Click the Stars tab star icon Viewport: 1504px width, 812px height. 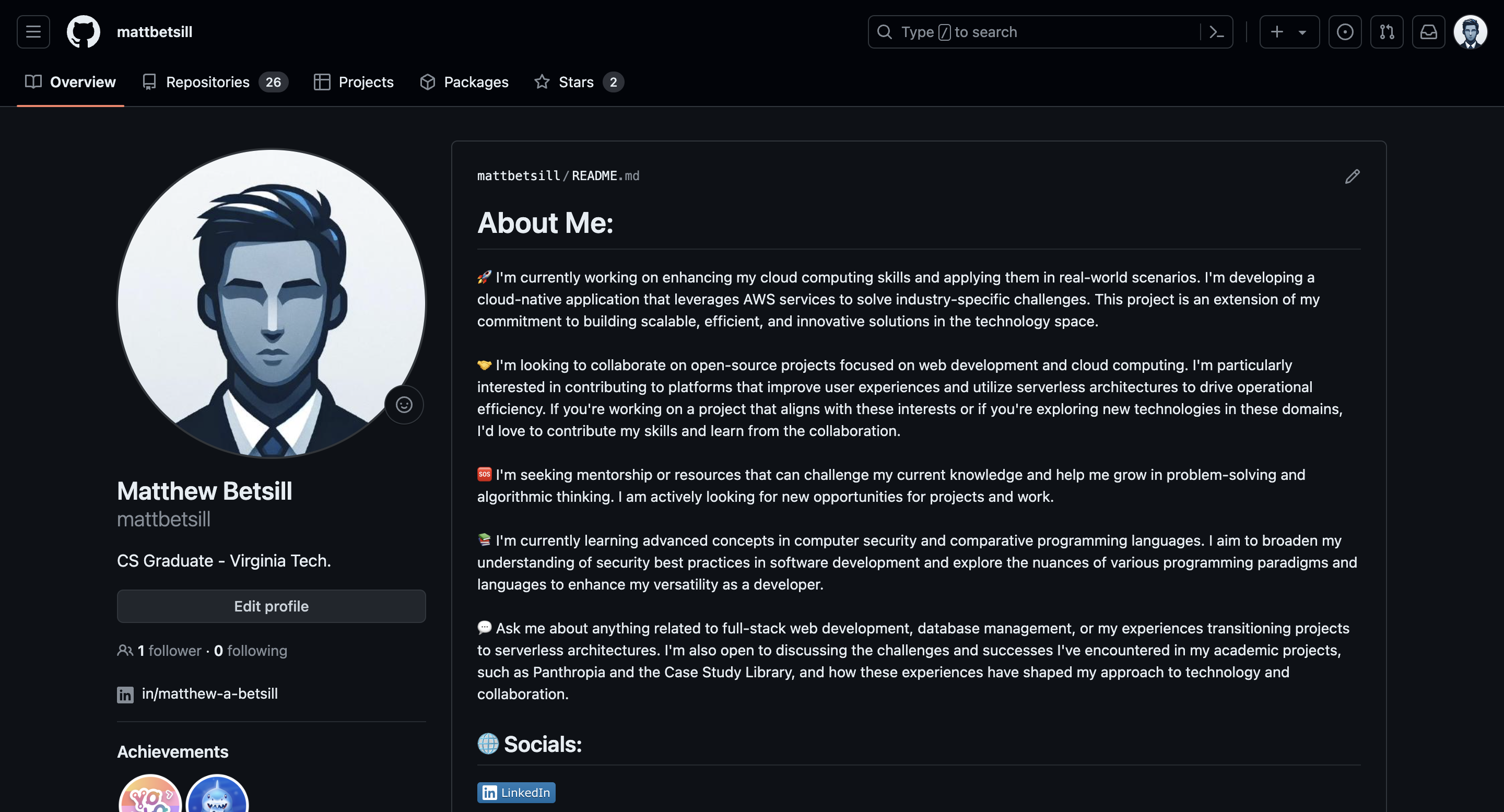click(x=542, y=82)
